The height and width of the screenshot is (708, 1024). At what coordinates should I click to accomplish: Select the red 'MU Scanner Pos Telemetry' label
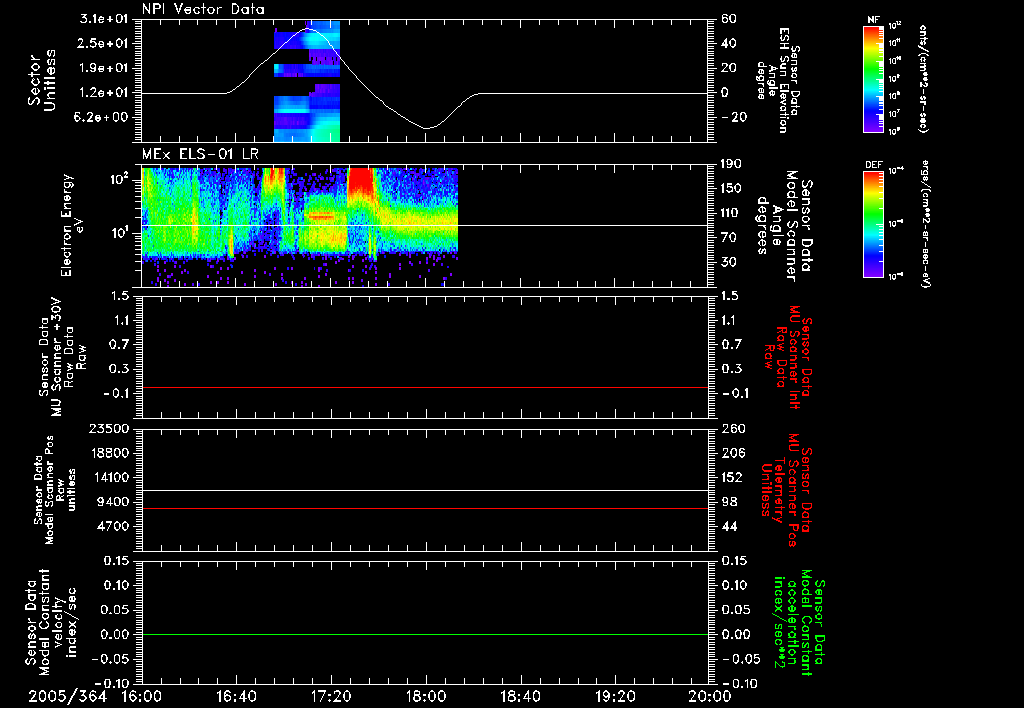[x=787, y=490]
